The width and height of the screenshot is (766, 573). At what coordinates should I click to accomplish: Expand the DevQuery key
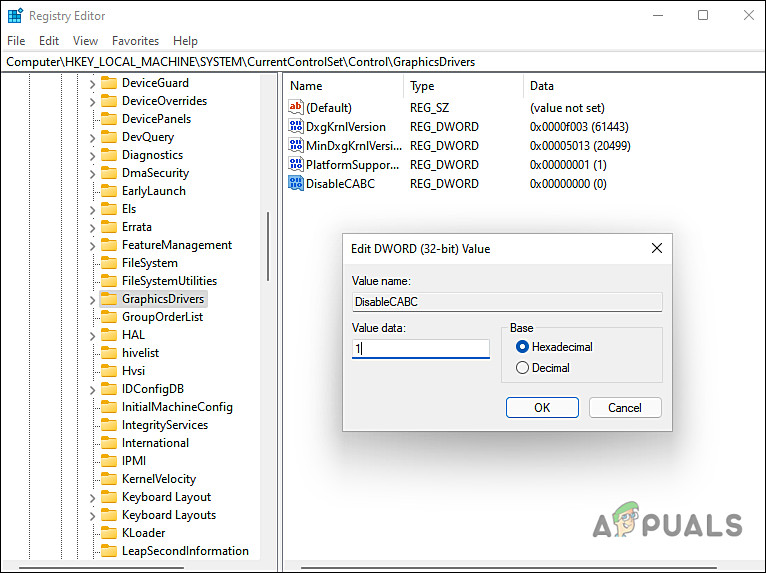coord(92,138)
